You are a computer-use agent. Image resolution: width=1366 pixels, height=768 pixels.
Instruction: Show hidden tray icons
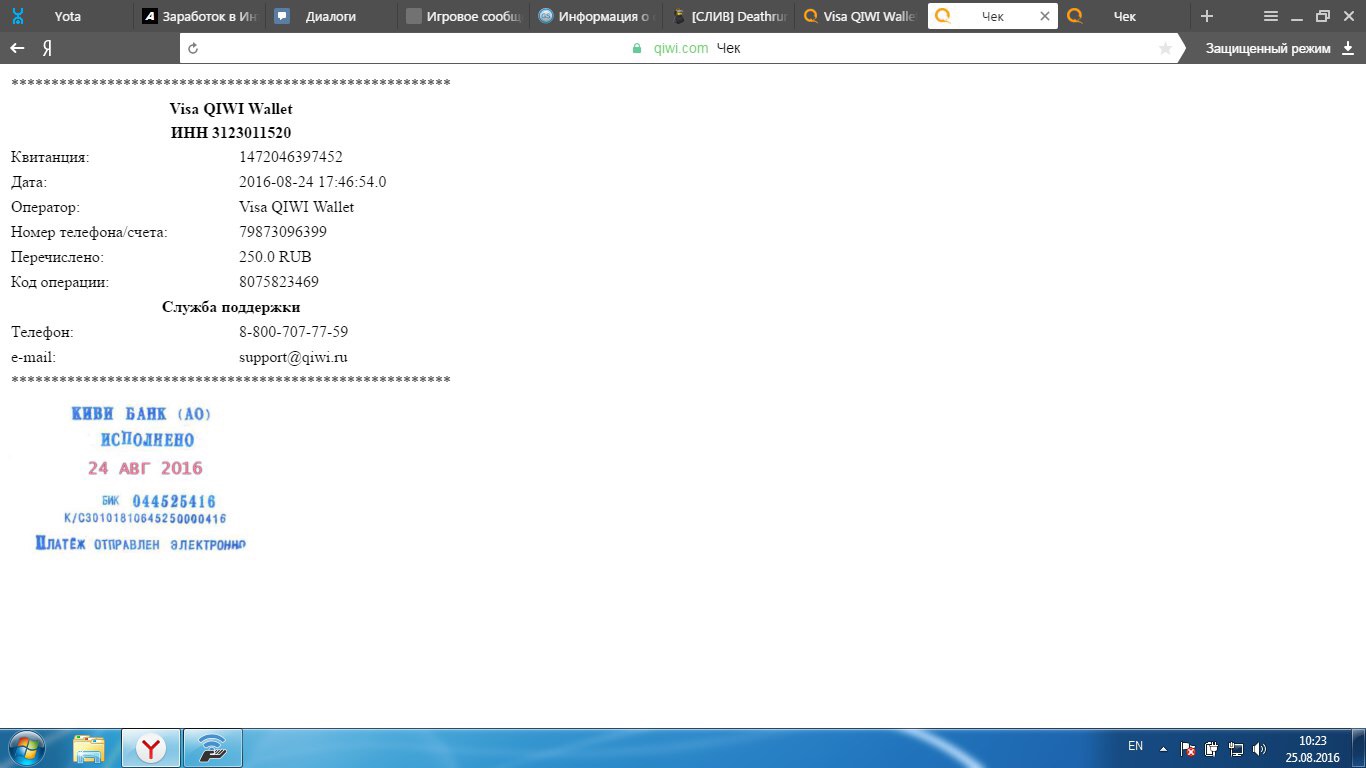[1163, 748]
